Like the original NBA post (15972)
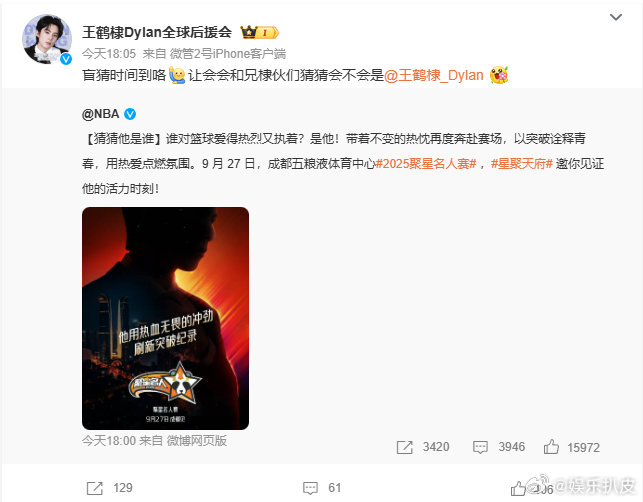Screen dimensions: 643x502 pyautogui.click(x=551, y=447)
